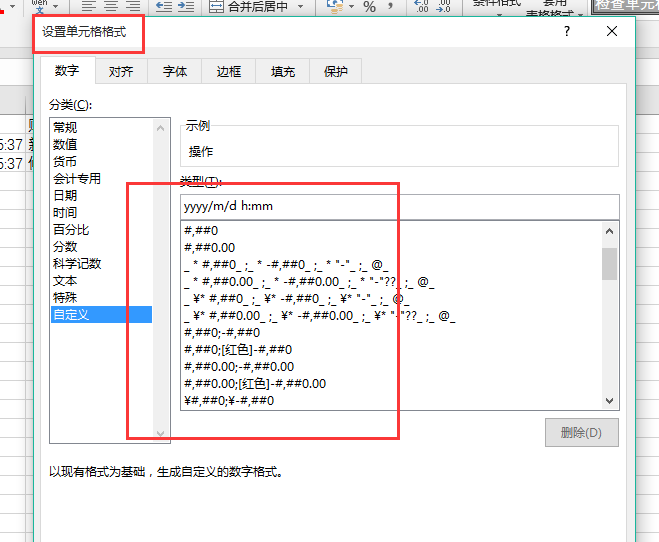Click decrease decimal icon in ribbon
Image resolution: width=659 pixels, height=542 pixels.
pos(444,6)
